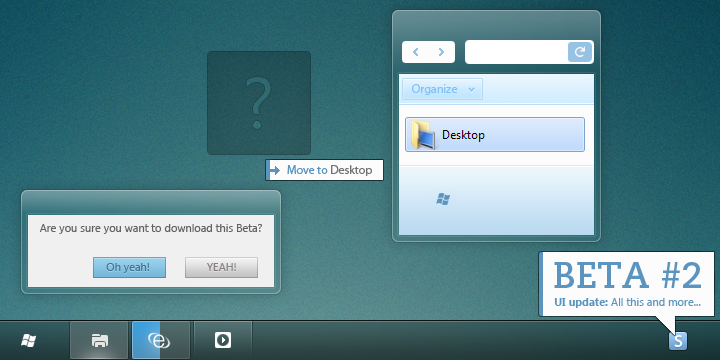Refresh the explorer address bar
Screen dimensions: 720x360
(x=579, y=52)
